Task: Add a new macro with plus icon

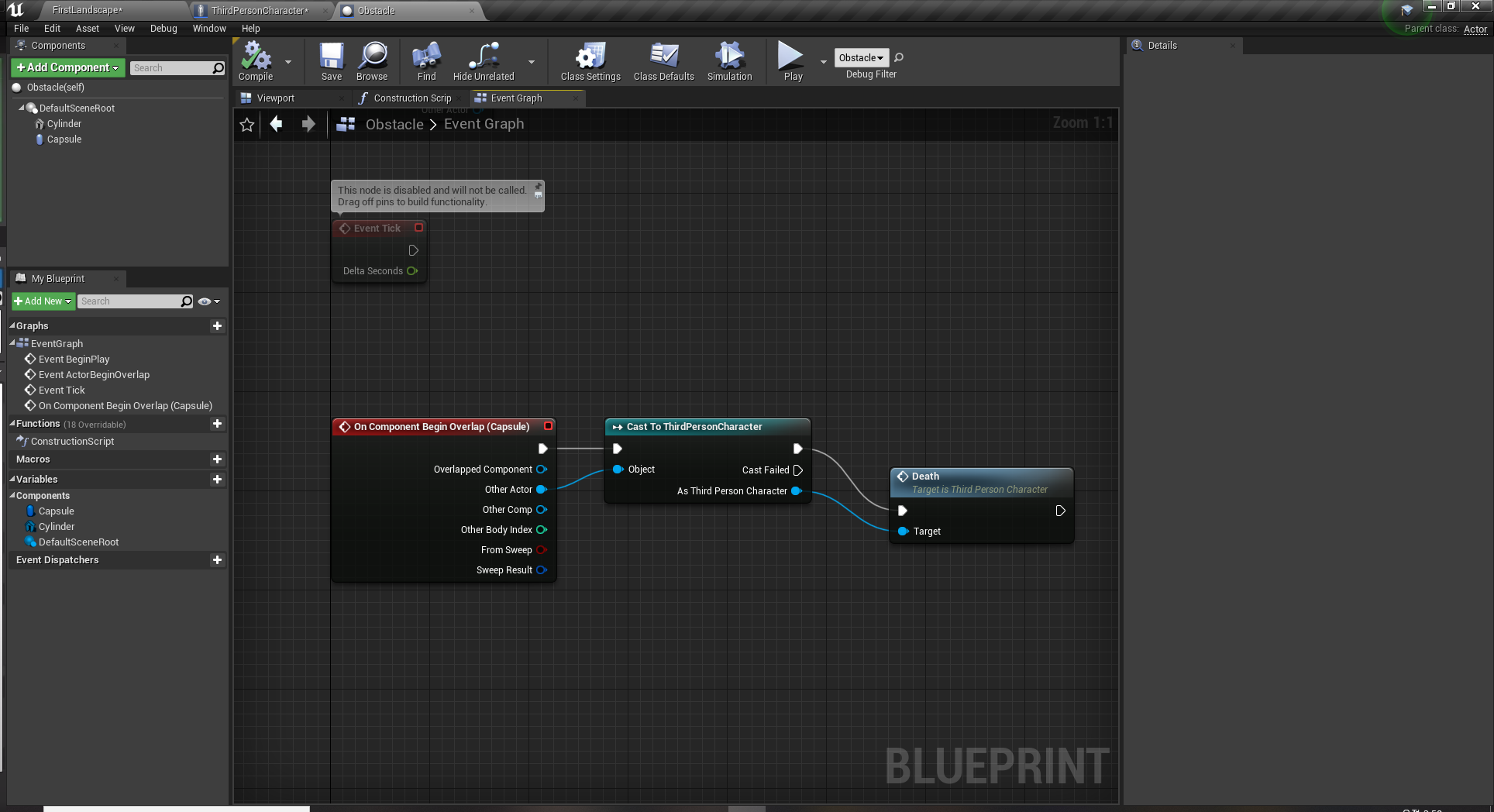Action: pos(217,459)
